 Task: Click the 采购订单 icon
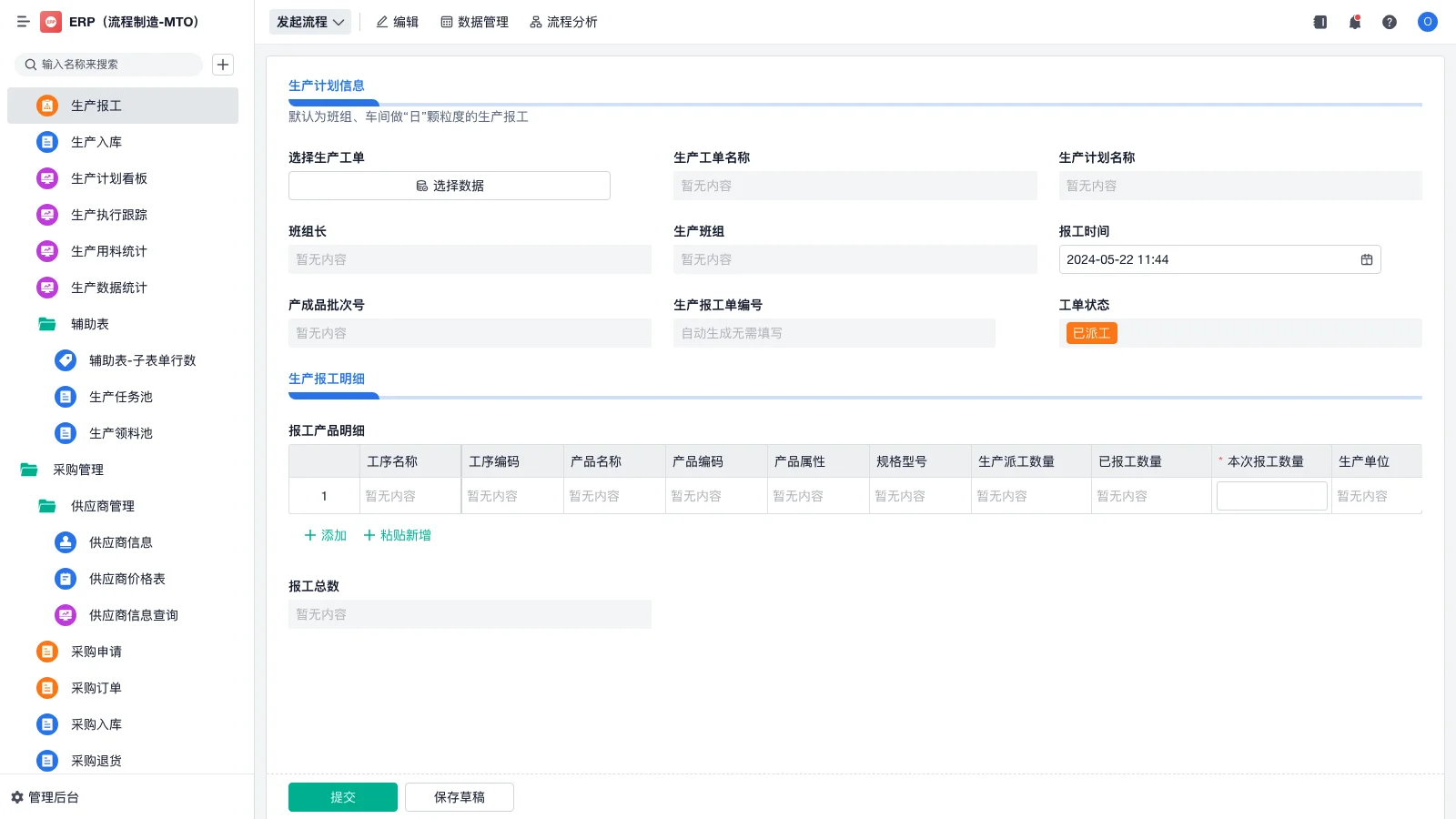pos(47,688)
